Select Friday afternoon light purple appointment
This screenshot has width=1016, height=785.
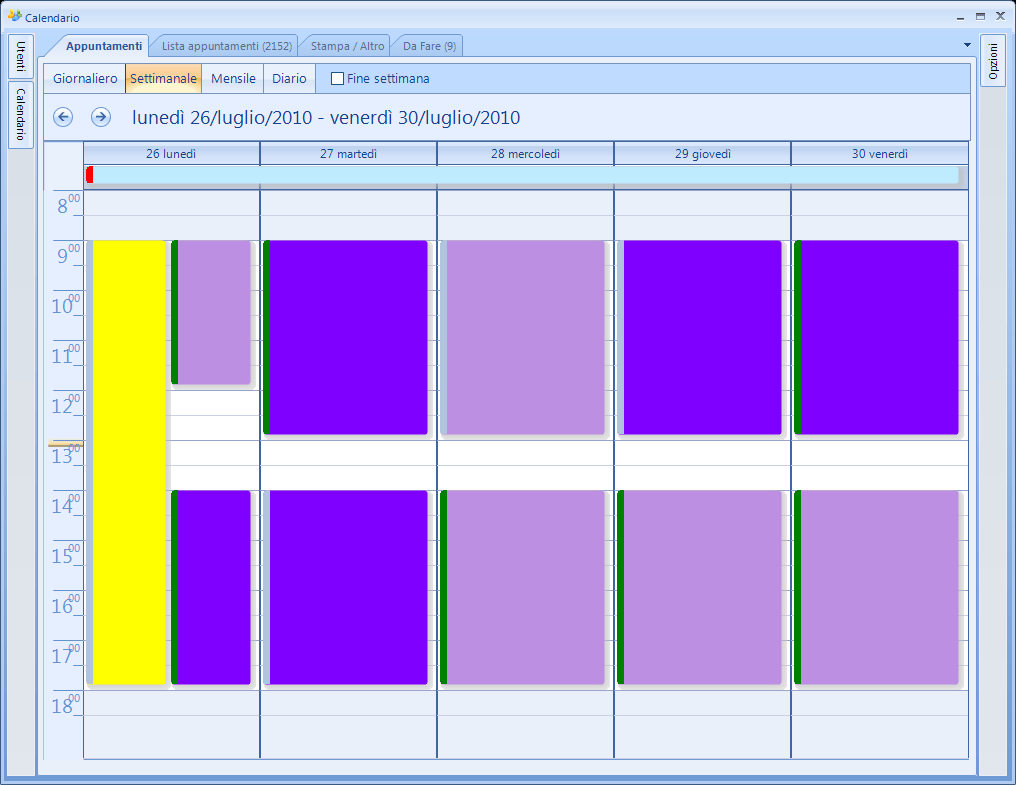pos(877,587)
